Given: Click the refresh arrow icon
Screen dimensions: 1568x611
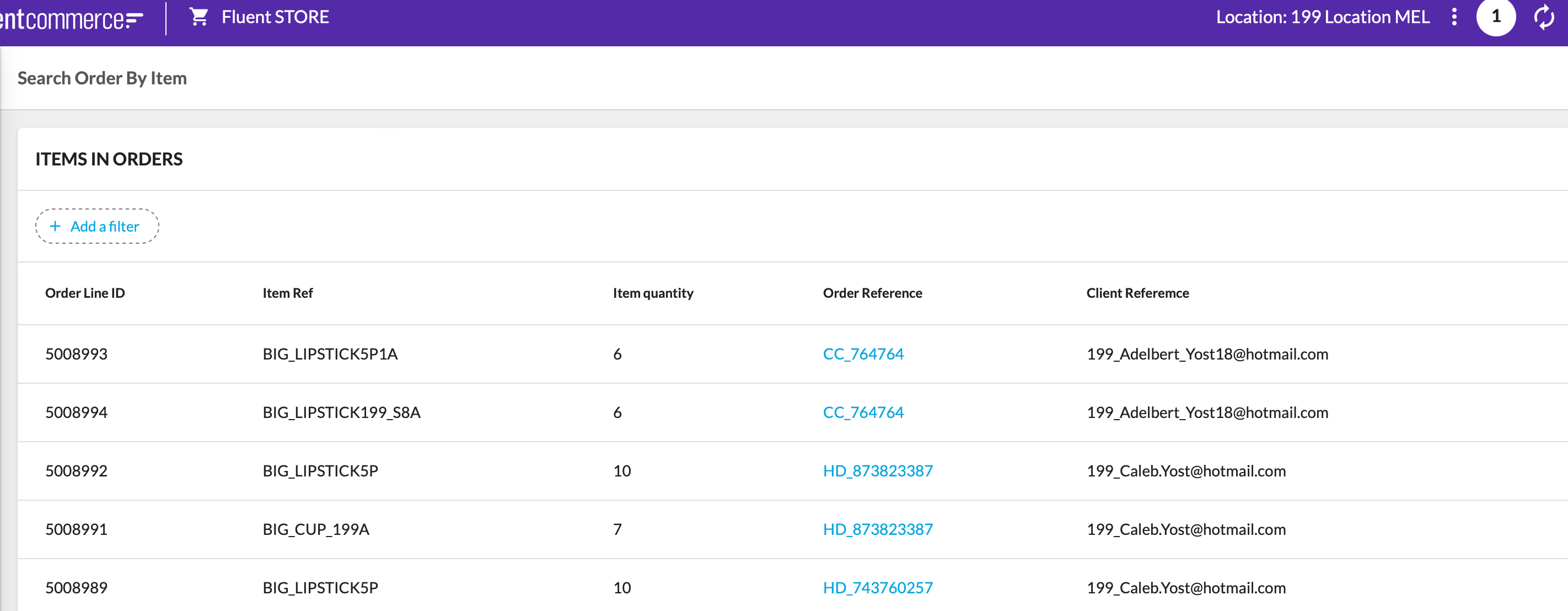Looking at the screenshot, I should coord(1544,17).
